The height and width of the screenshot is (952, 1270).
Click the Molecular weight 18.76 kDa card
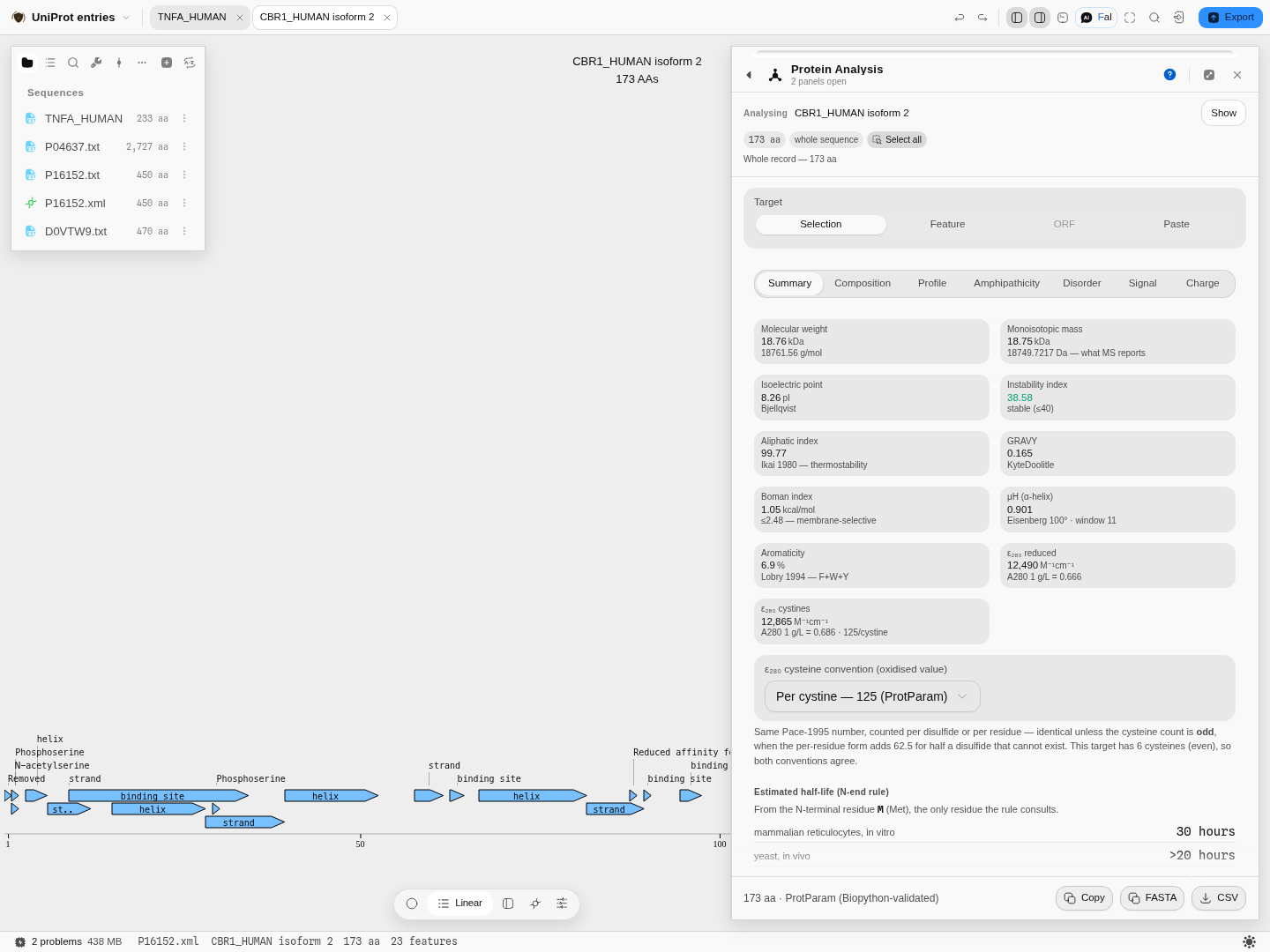(871, 341)
